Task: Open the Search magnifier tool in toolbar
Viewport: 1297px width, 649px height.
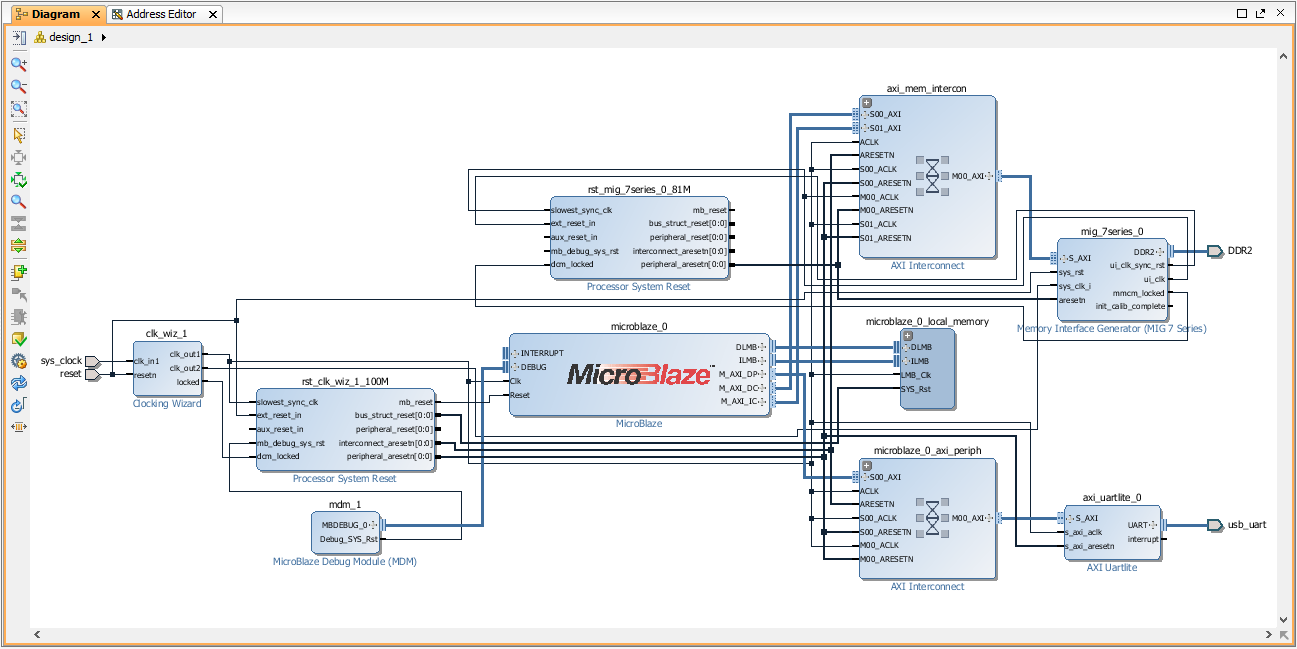Action: (x=18, y=201)
